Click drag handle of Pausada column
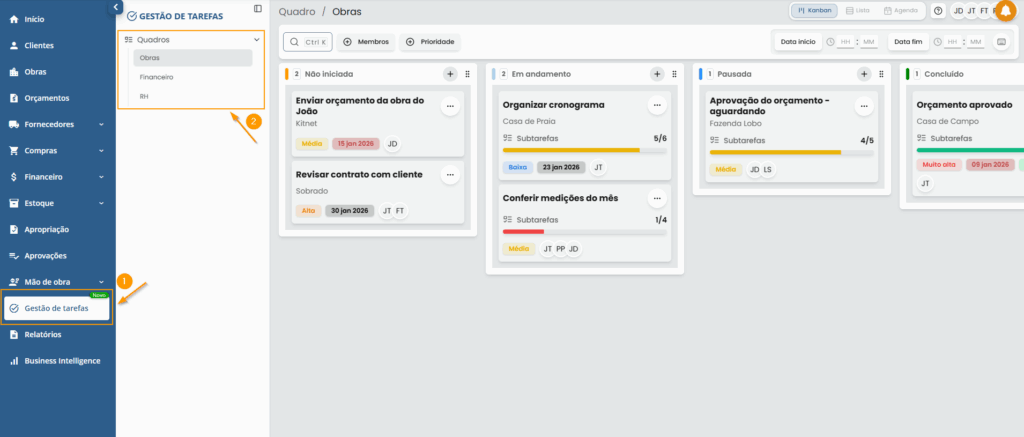The width and height of the screenshot is (1024, 437). coord(881,74)
